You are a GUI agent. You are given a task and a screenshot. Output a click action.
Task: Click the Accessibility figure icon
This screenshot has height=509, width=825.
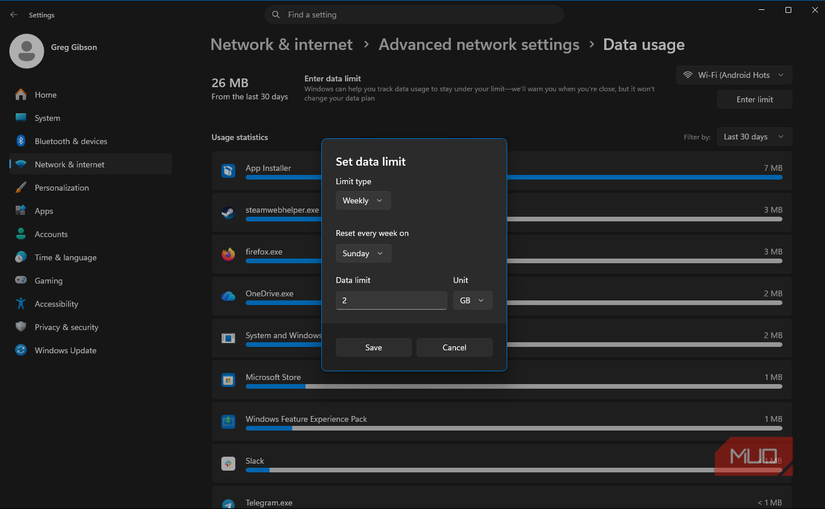(x=21, y=303)
